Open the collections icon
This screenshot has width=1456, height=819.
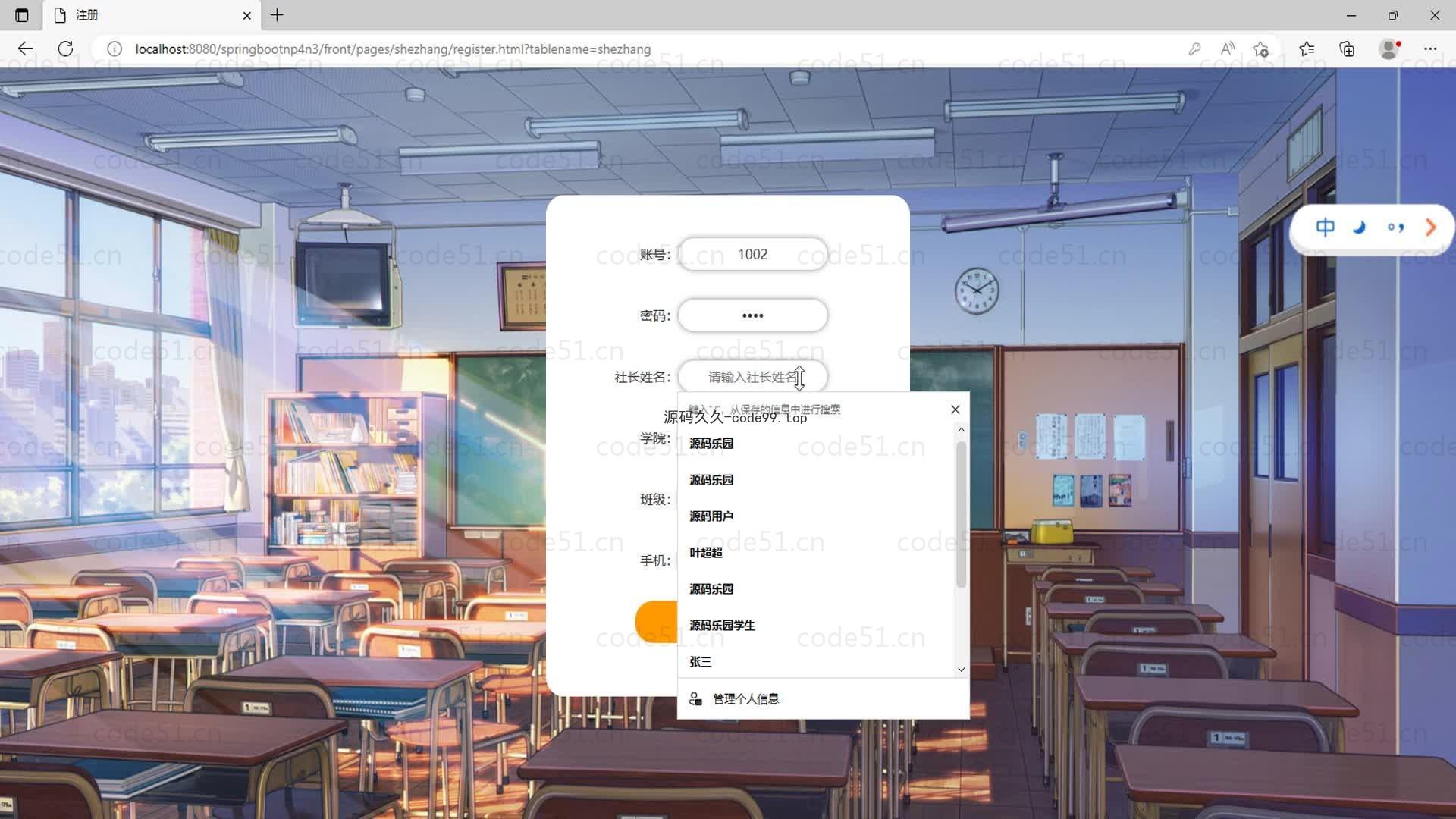1348,49
